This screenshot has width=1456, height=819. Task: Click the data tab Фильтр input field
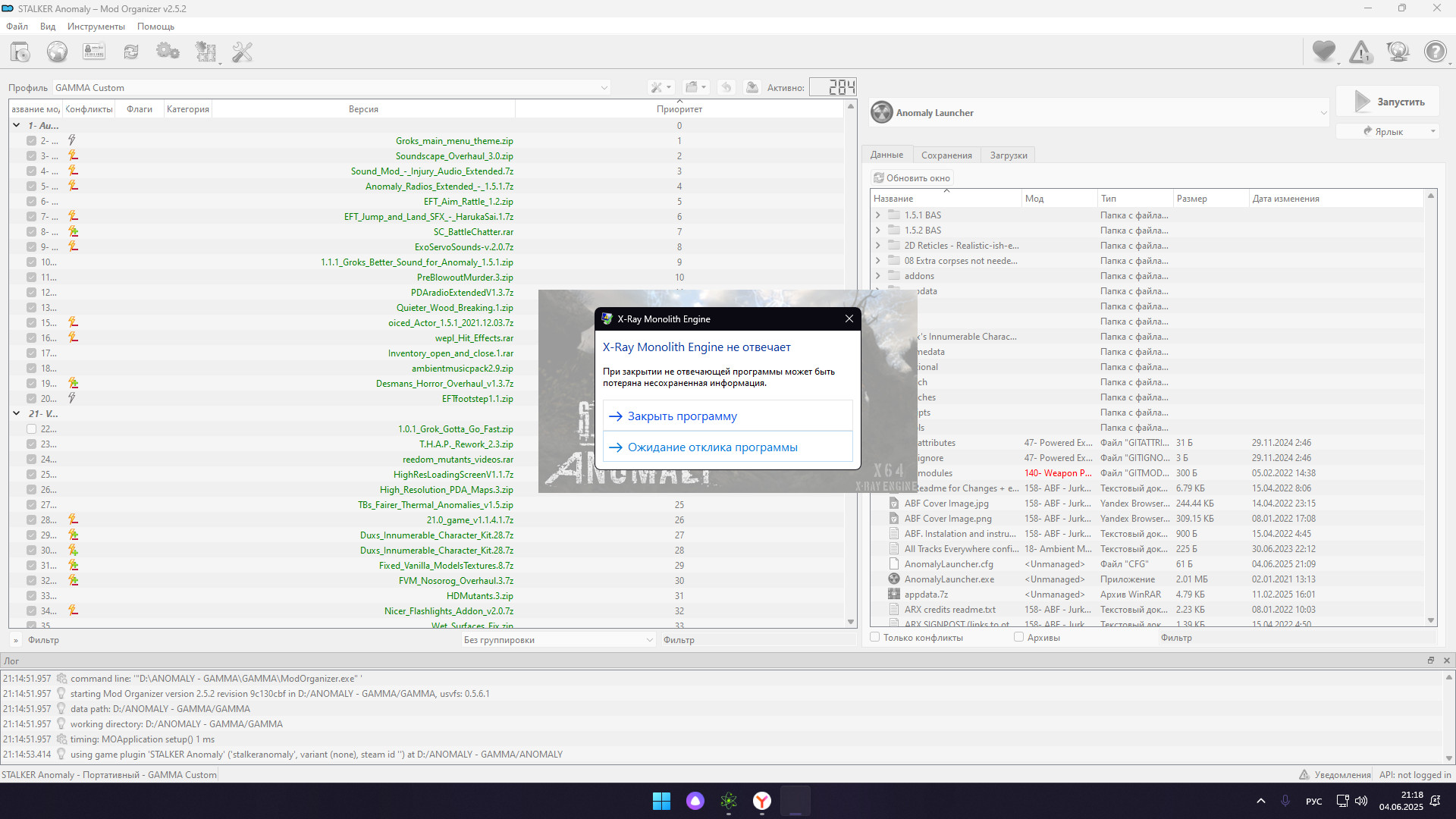coord(1297,637)
